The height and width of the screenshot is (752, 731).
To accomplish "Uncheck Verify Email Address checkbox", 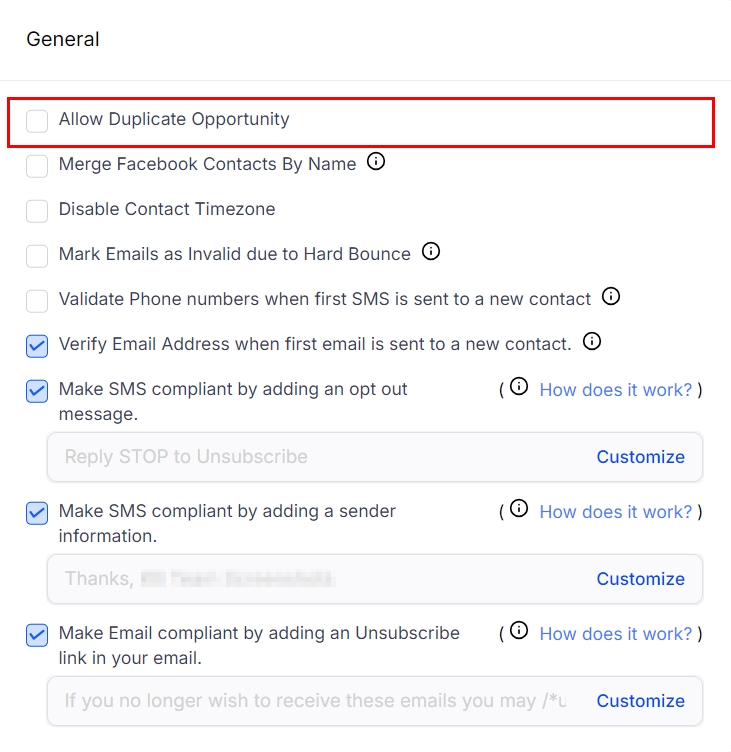I will tap(37, 346).
